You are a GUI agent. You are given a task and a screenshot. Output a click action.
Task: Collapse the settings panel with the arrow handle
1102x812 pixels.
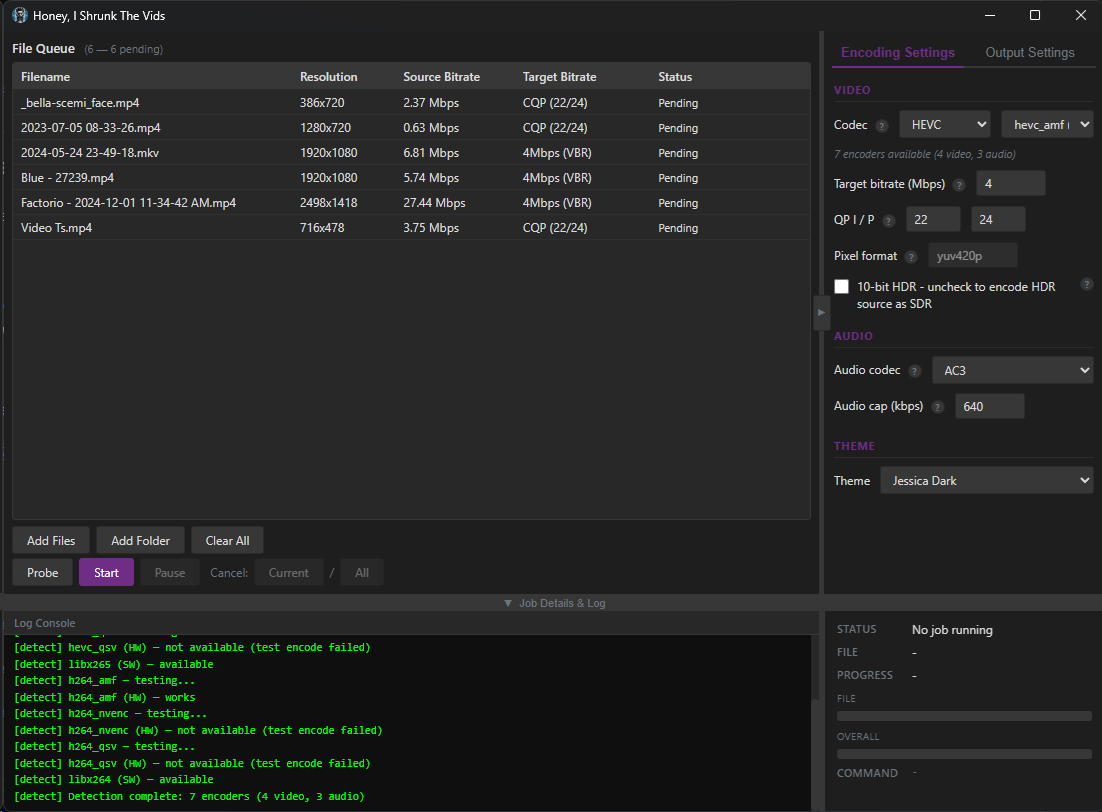coord(821,312)
